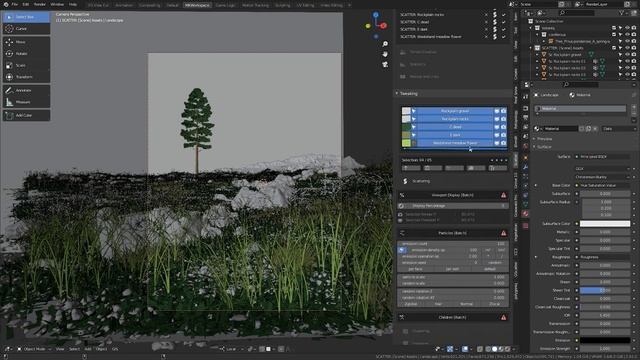Screen dimensions: 640x360
Task: Collapse the Surface section
Action: 534,147
